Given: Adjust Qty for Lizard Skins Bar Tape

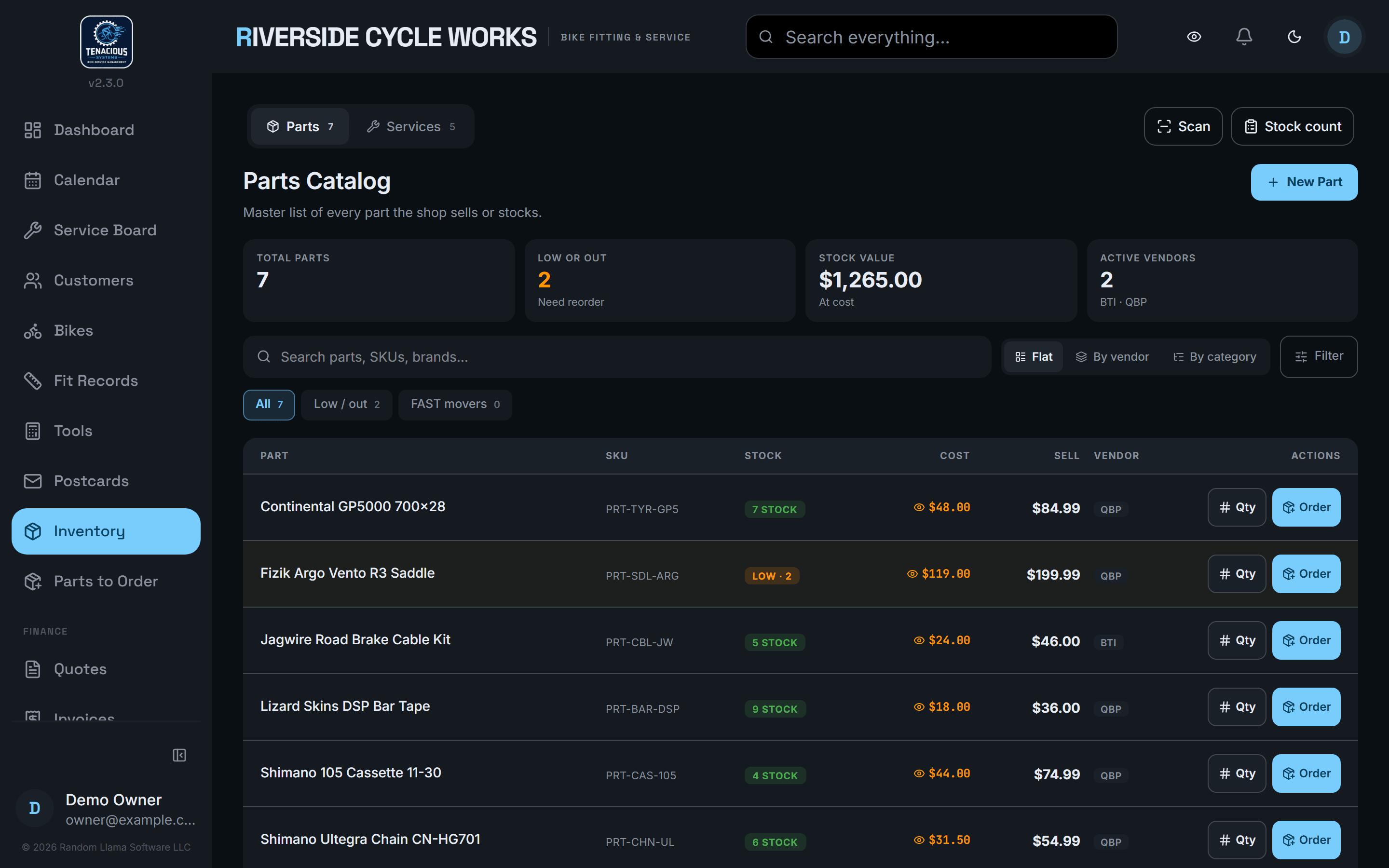Looking at the screenshot, I should pyautogui.click(x=1237, y=707).
